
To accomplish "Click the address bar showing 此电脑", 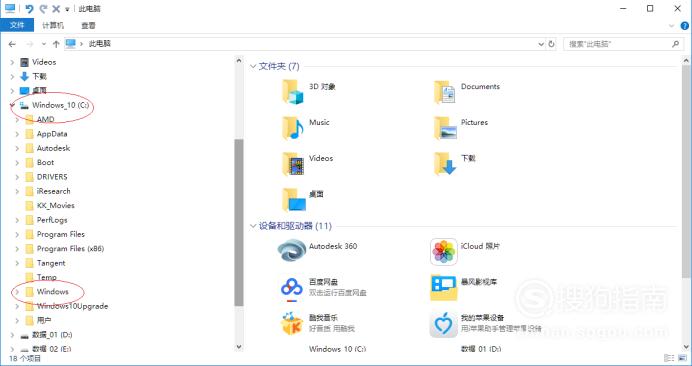I will click(x=305, y=44).
